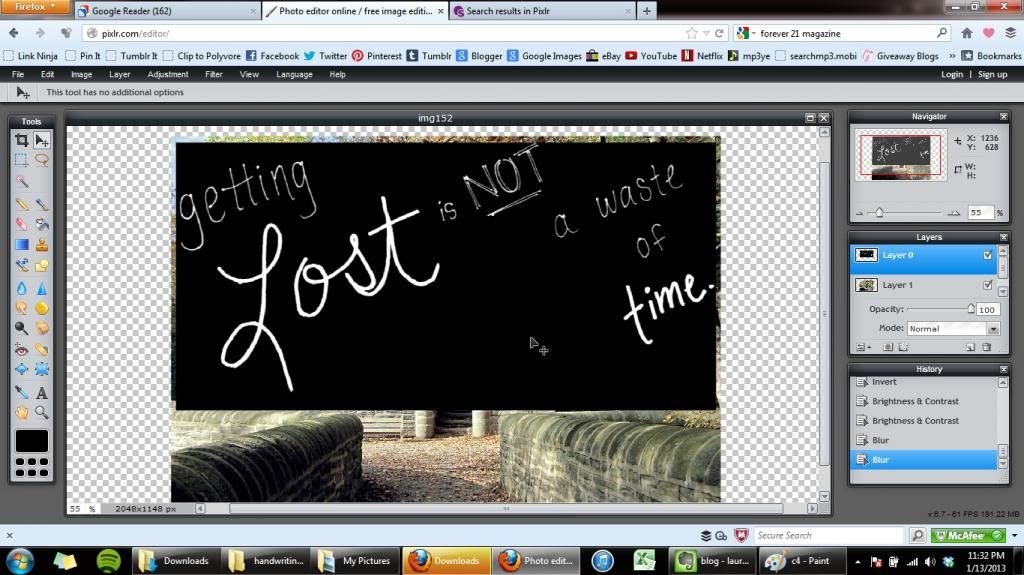Click the History panel scroll up arrow
The image size is (1024, 575).
pyautogui.click(x=1002, y=382)
